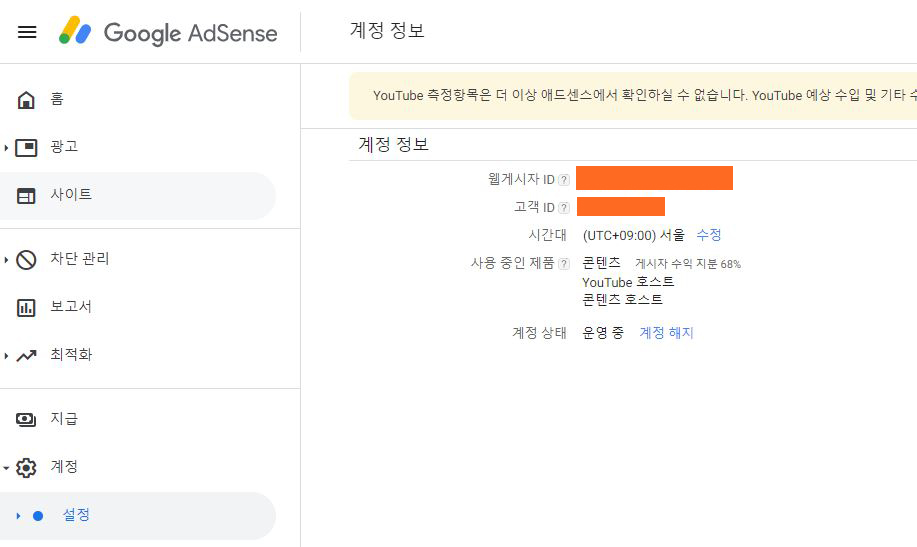Click the 사용 중인 제품 label
Screen dimensions: 917x547
coord(513,263)
